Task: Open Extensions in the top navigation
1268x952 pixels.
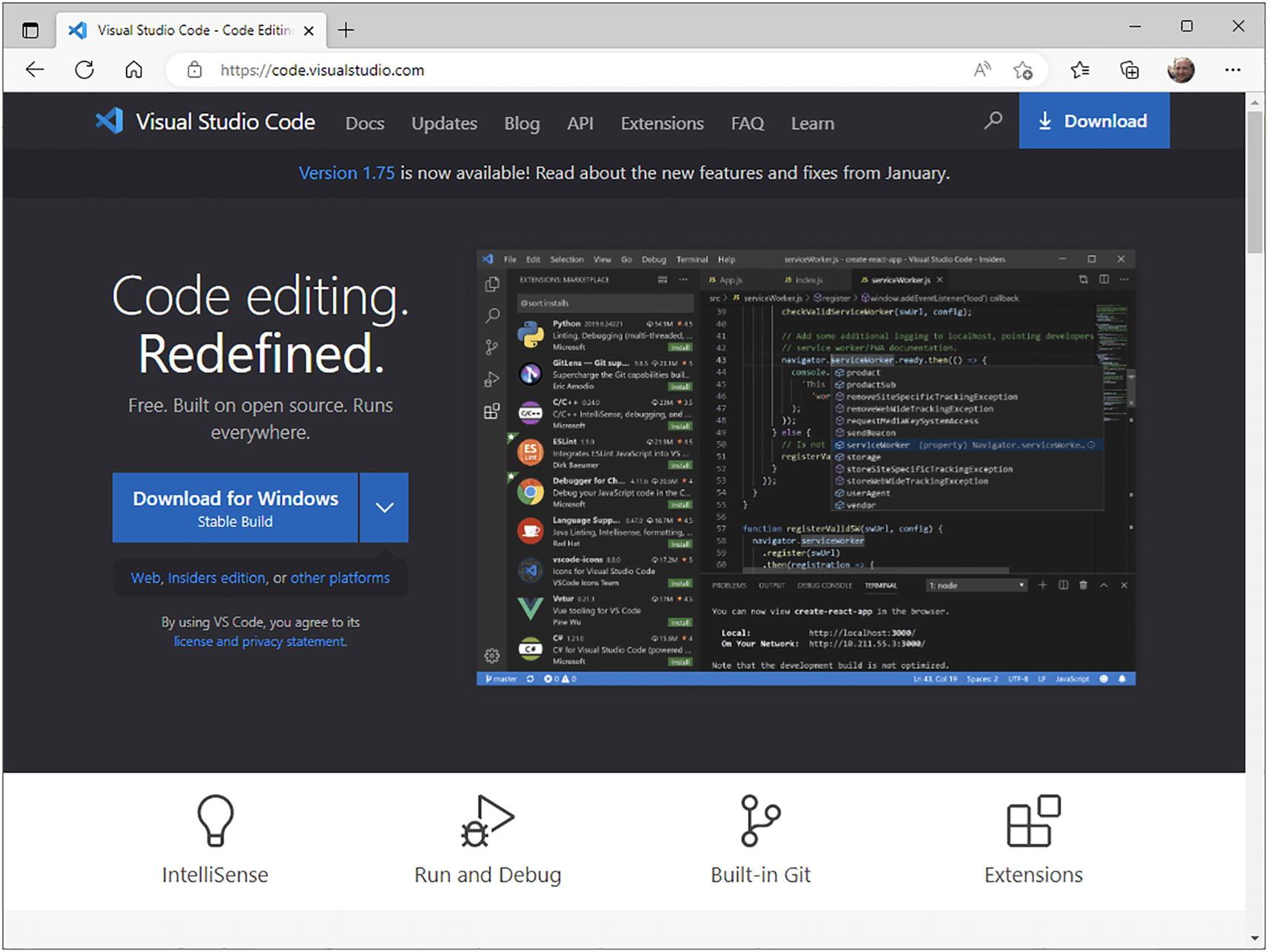Action: point(662,124)
